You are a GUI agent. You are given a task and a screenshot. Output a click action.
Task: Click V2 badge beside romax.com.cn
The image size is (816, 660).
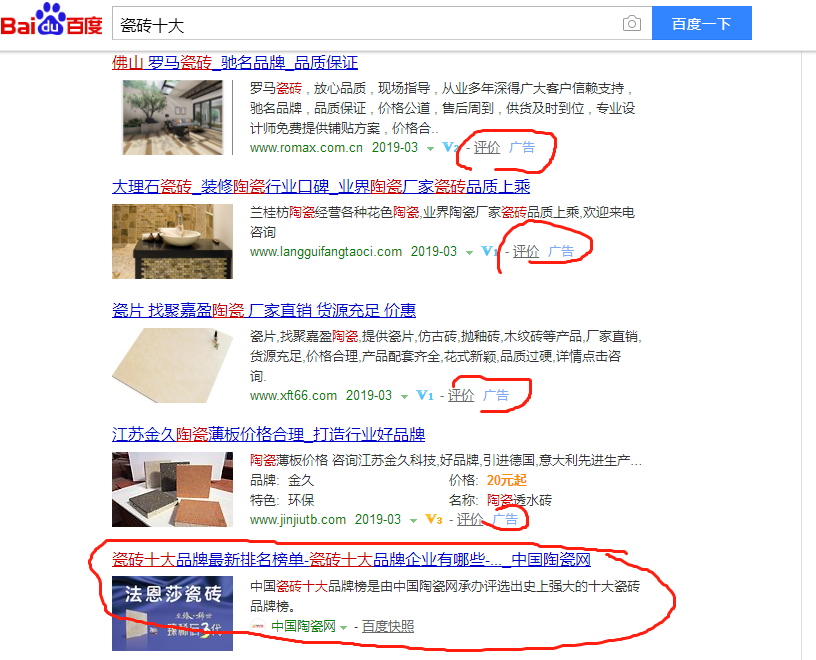pyautogui.click(x=450, y=148)
